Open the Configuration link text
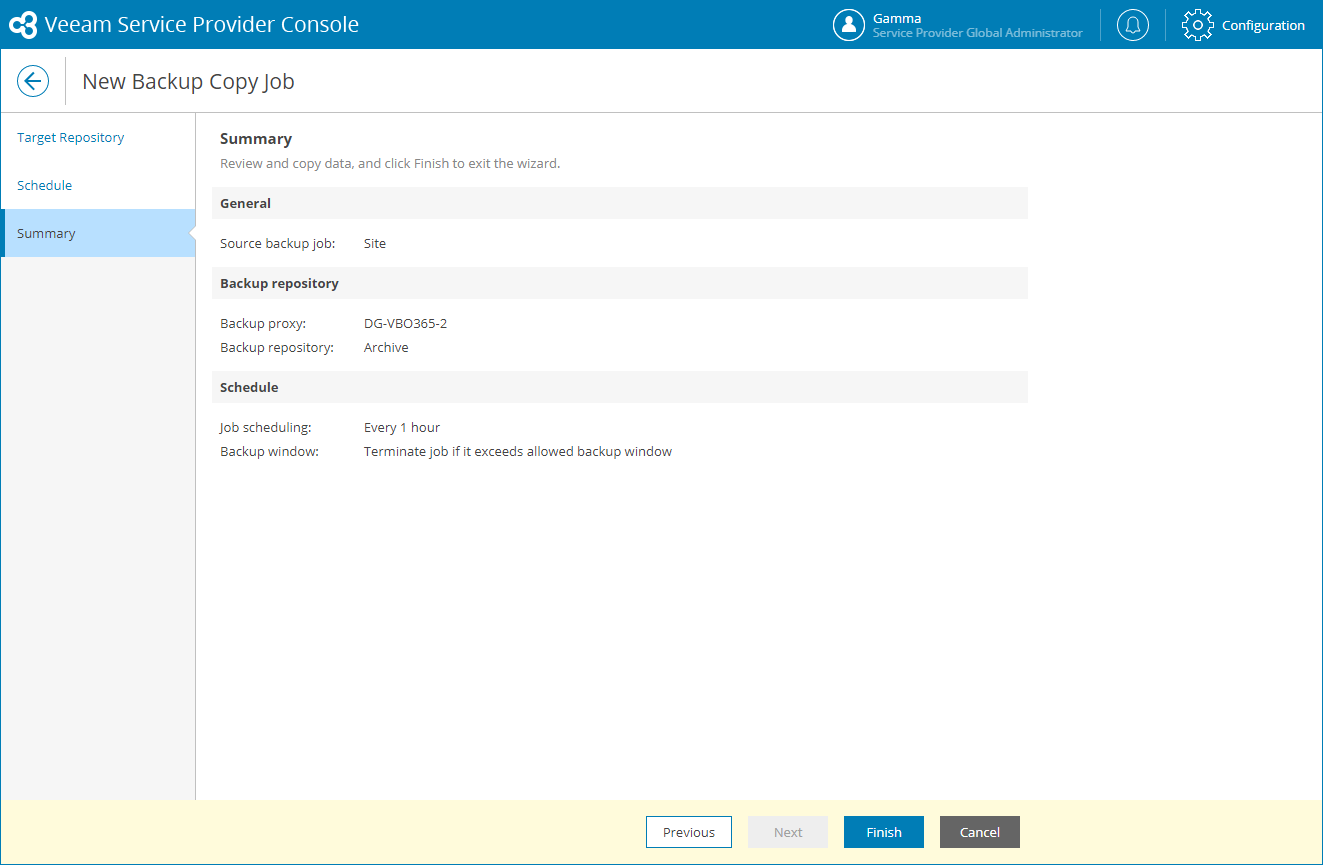Viewport: 1323px width, 865px height. pos(1263,25)
